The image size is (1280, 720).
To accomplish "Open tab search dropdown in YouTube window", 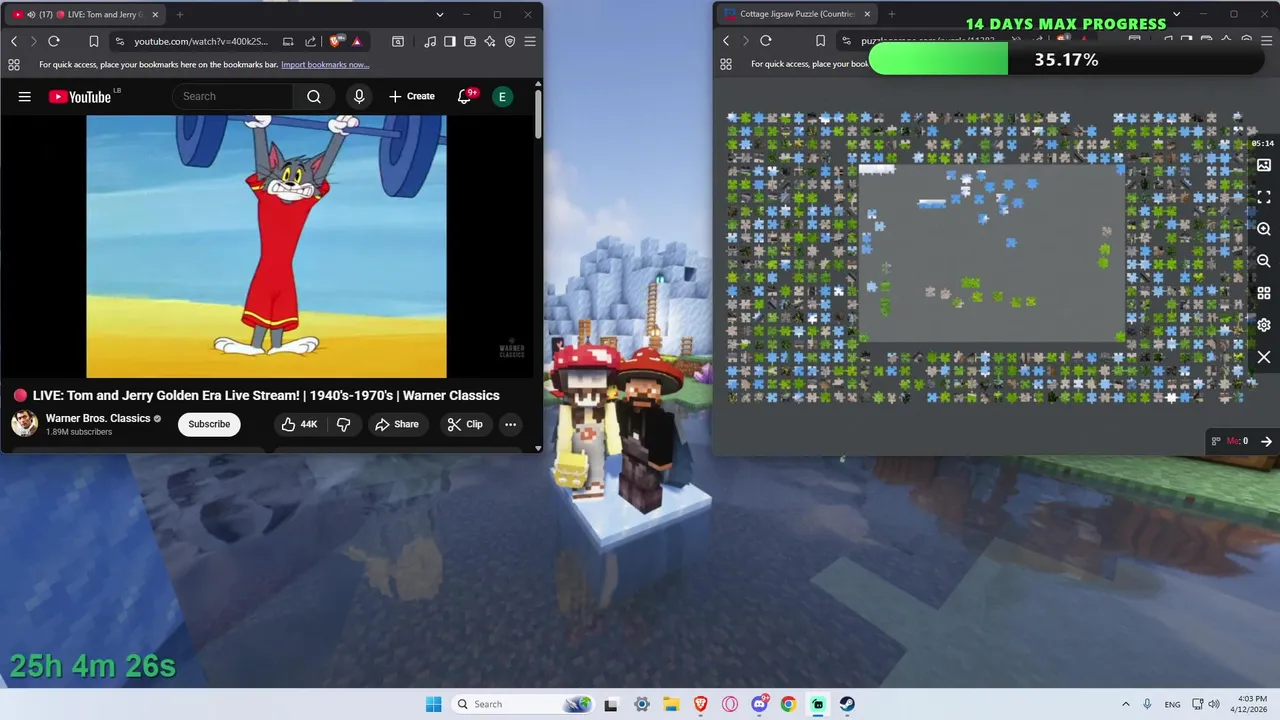I will (440, 15).
